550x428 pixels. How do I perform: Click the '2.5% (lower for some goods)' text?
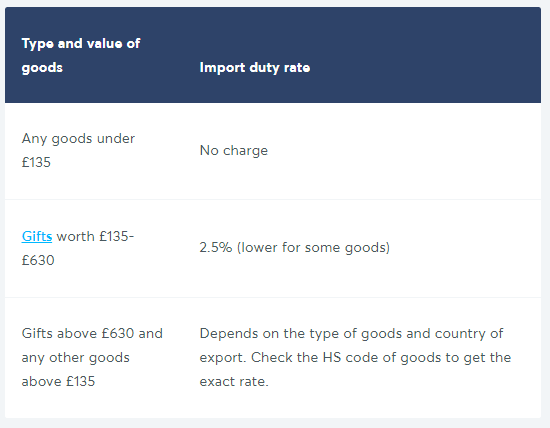(x=295, y=248)
